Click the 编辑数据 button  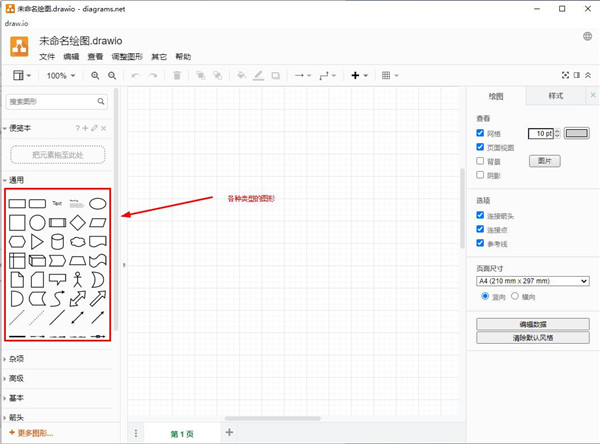click(x=532, y=324)
